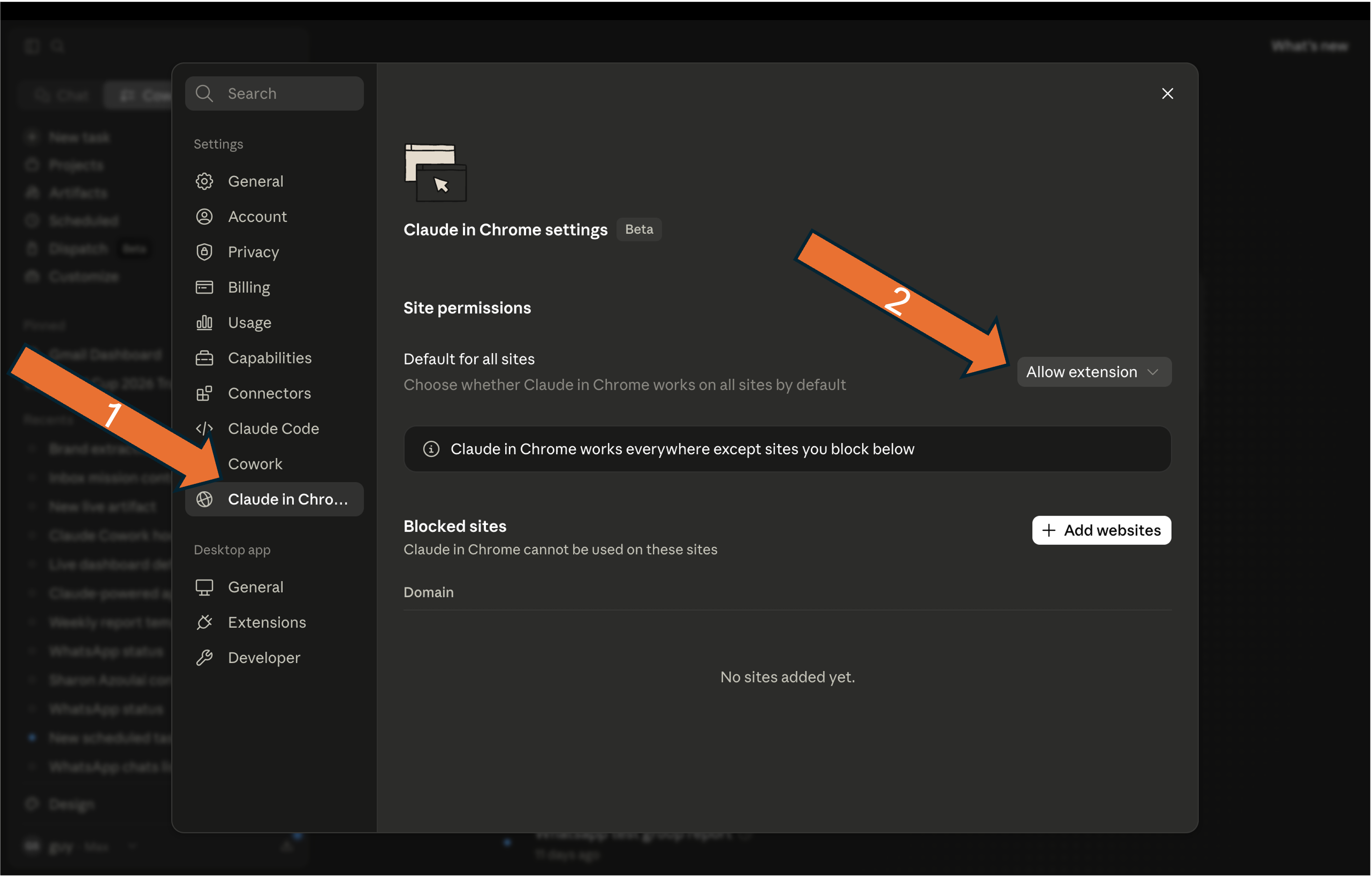Image resolution: width=1372 pixels, height=877 pixels.
Task: Click the plus icon on Add websites
Action: pos(1048,530)
